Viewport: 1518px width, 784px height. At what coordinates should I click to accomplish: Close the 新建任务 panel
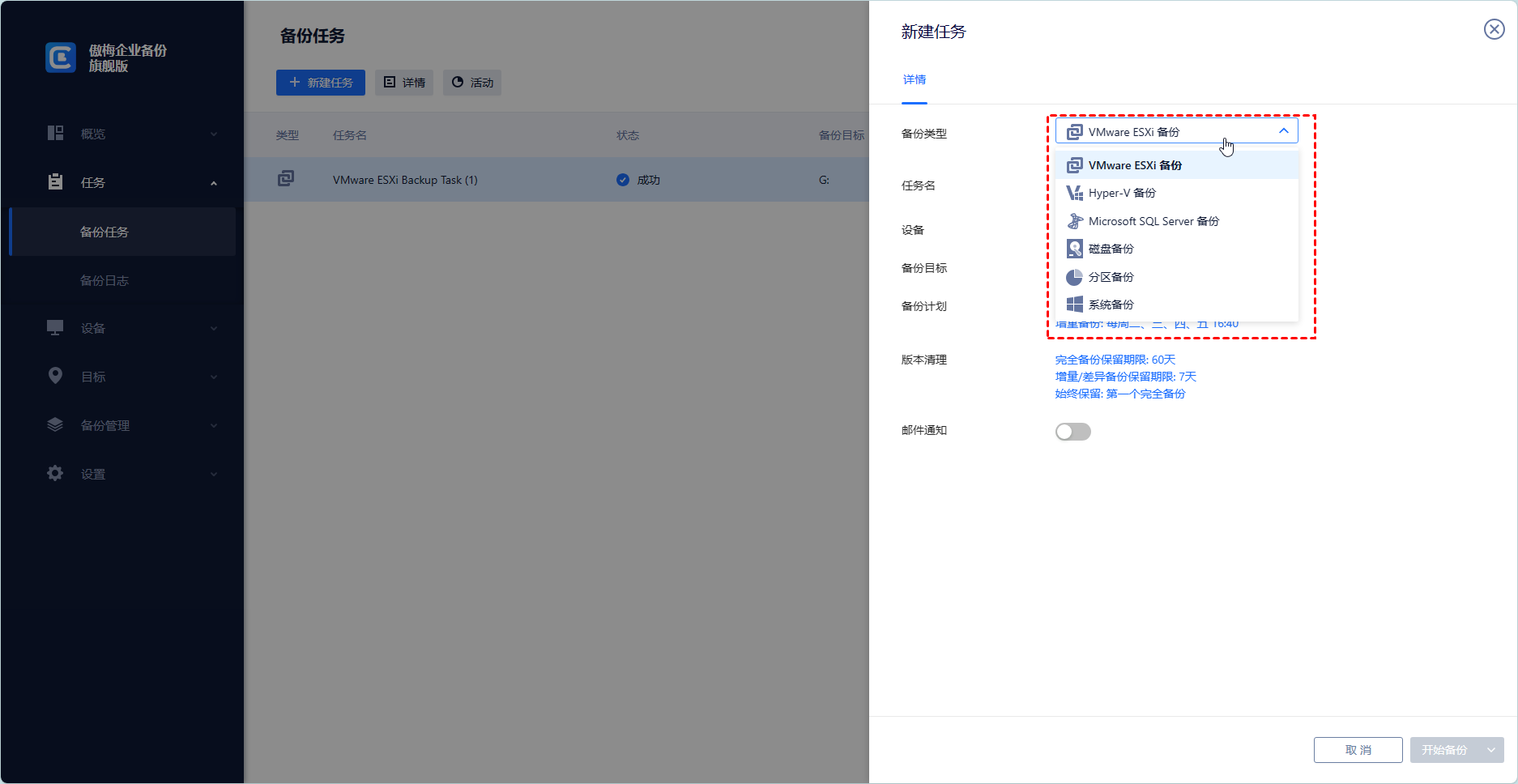(x=1494, y=30)
